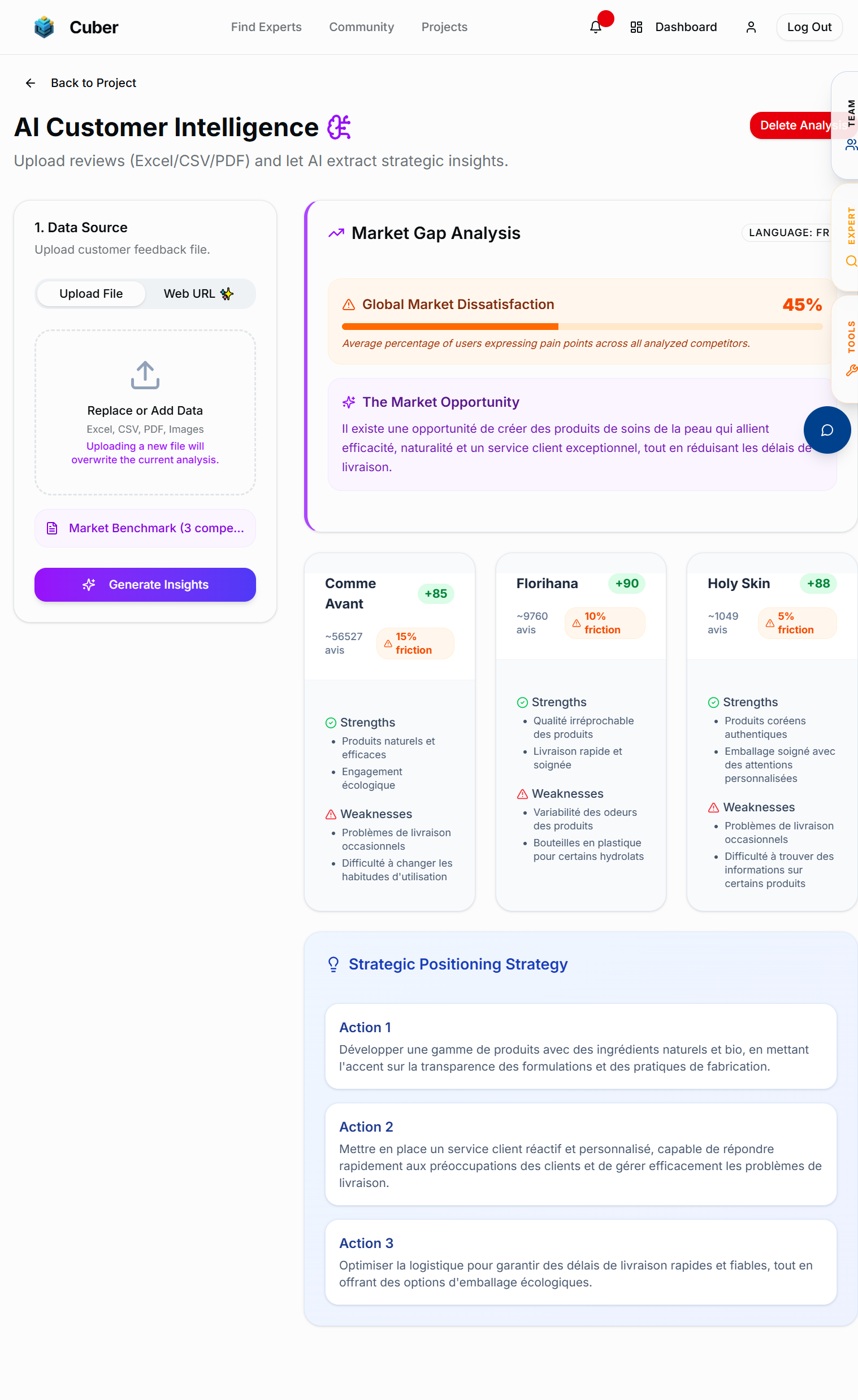Click the Delete Analysis button
The image size is (858, 1400).
point(791,125)
